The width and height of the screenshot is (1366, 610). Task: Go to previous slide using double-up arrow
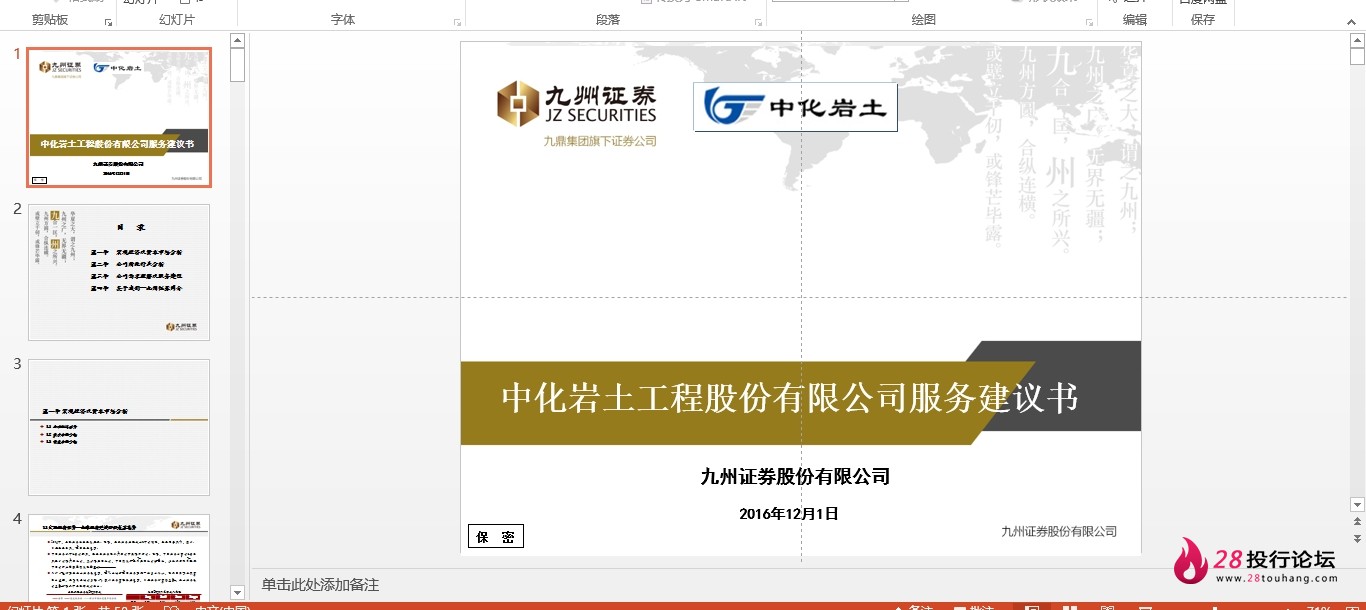[x=1357, y=523]
